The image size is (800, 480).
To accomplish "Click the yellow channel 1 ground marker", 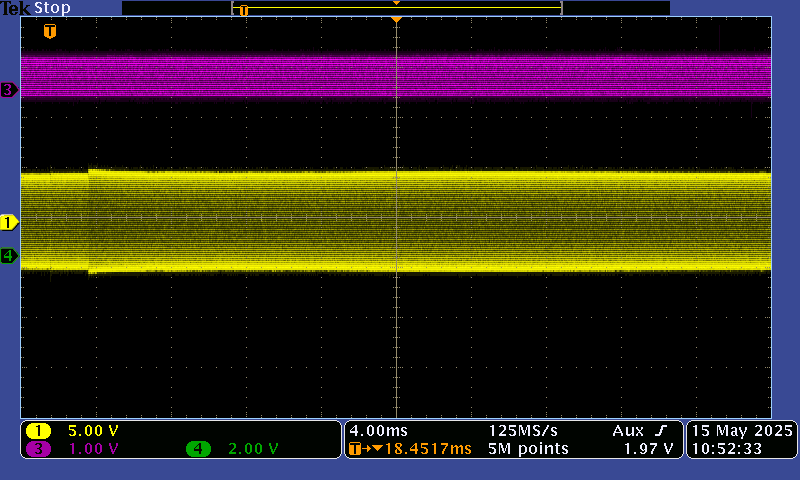I will pos(9,222).
